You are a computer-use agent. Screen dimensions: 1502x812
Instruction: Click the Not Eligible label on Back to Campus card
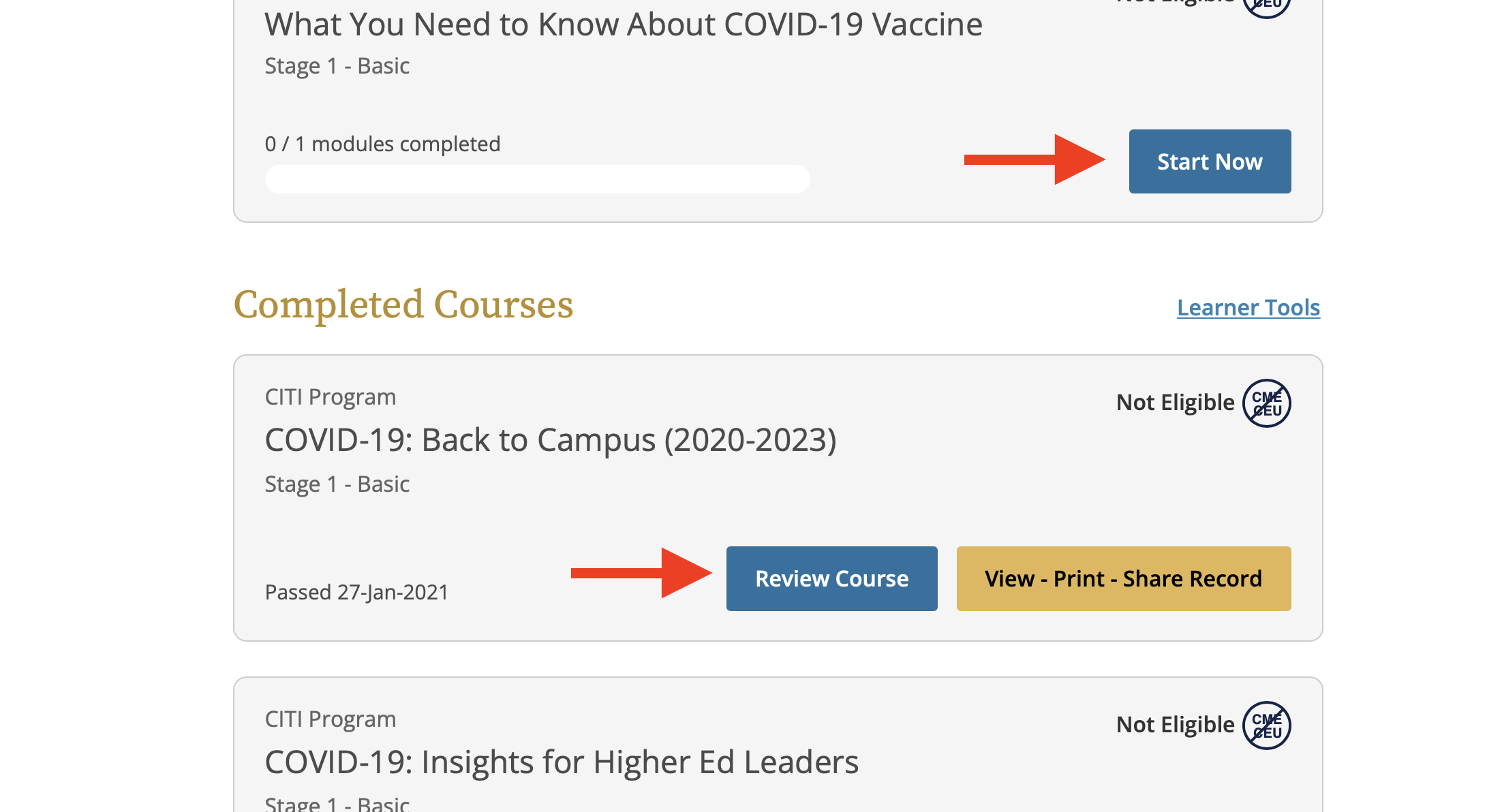(1175, 403)
